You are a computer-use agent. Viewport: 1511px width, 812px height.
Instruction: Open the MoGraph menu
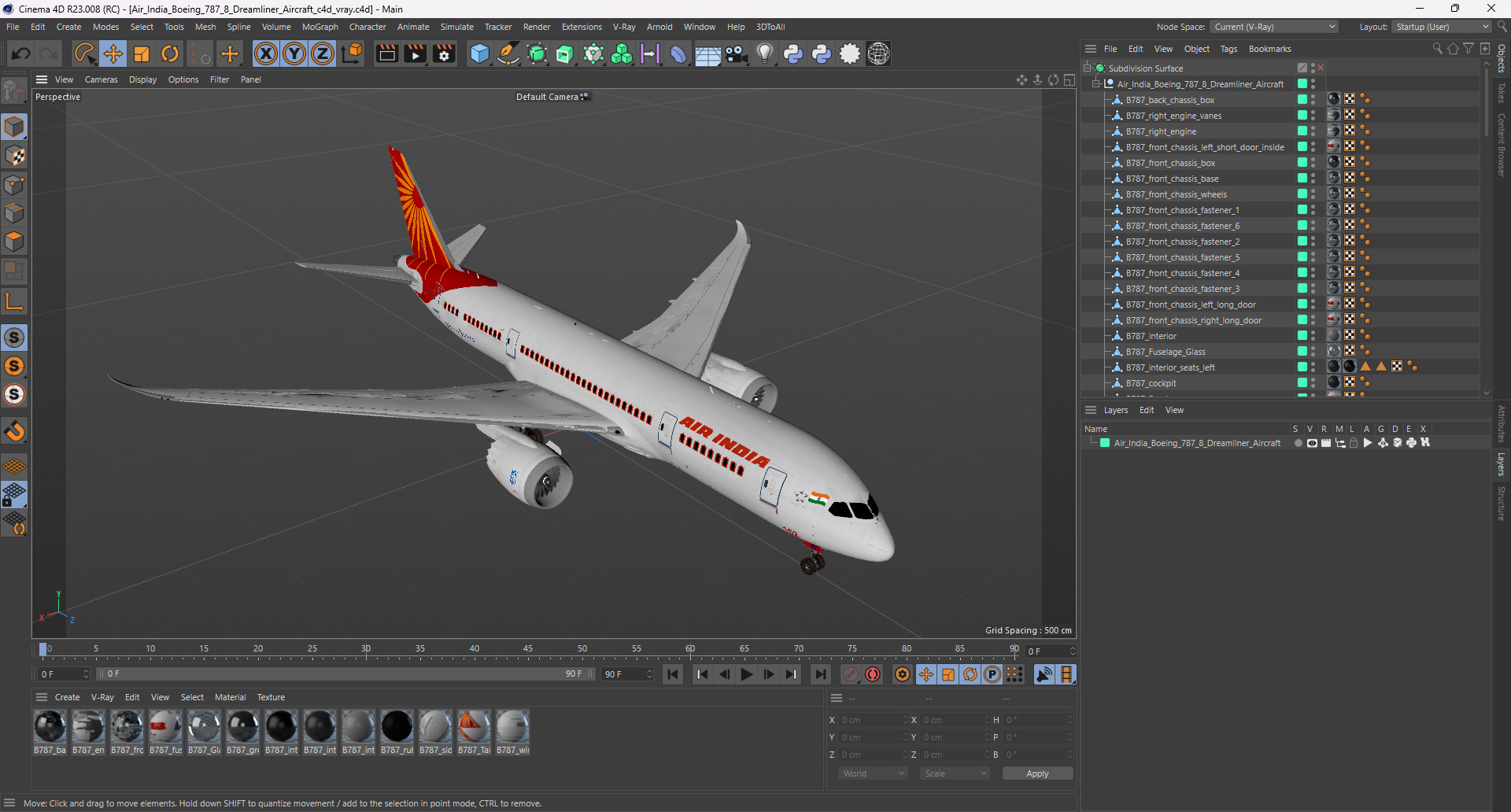[x=320, y=27]
